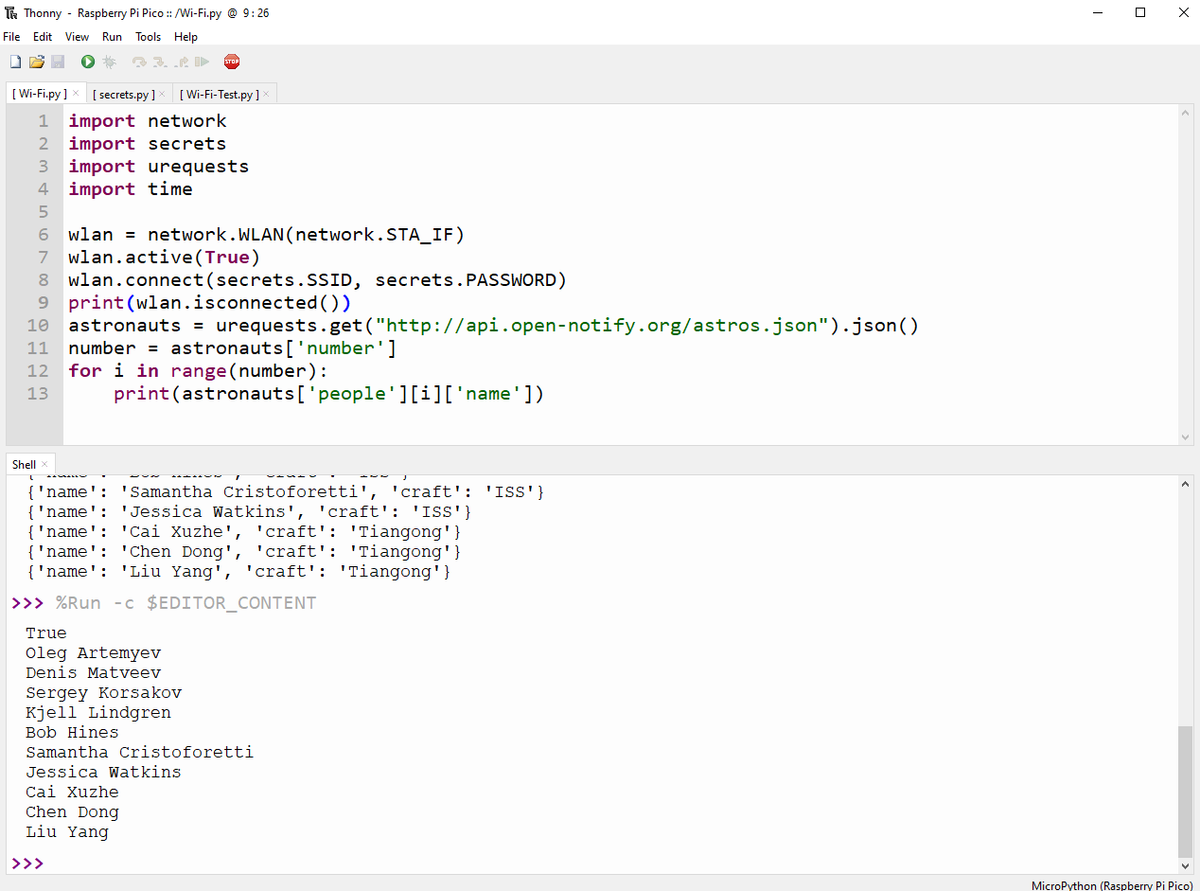The width and height of the screenshot is (1200, 891).
Task: Switch to the Wi-Fi.py editor tab
Action: (40, 94)
